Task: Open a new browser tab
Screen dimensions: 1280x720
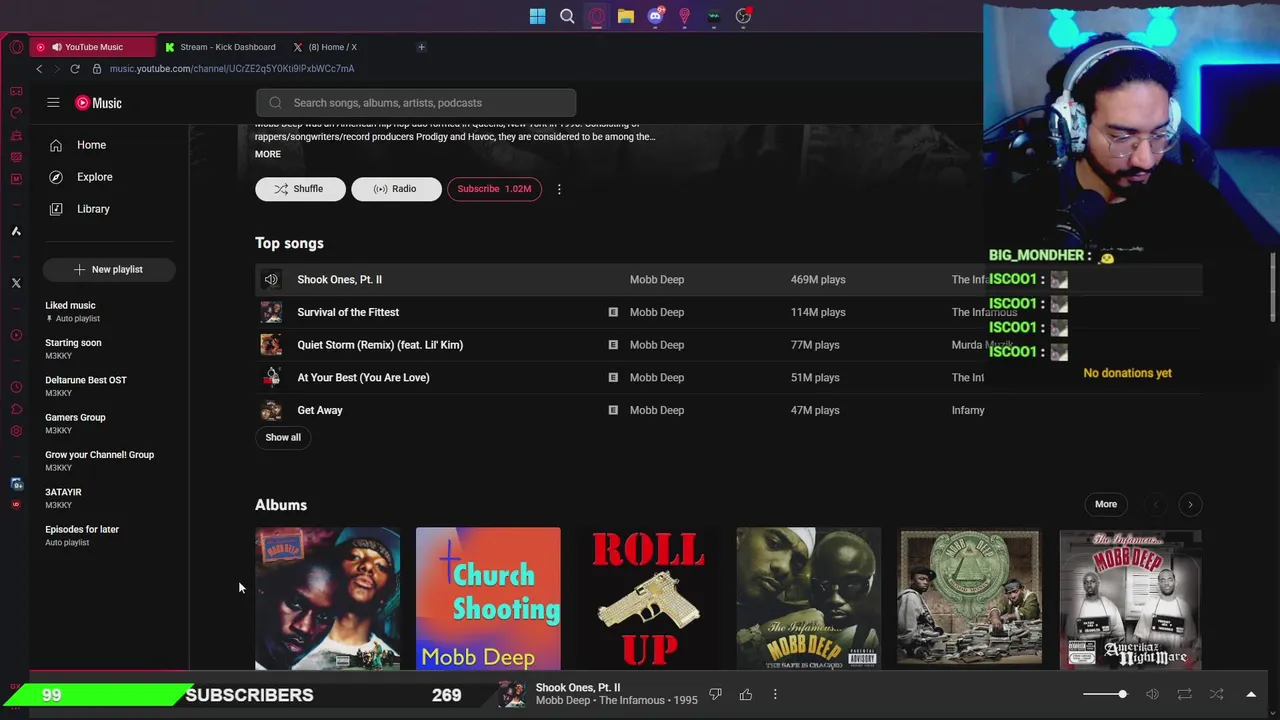Action: (421, 47)
